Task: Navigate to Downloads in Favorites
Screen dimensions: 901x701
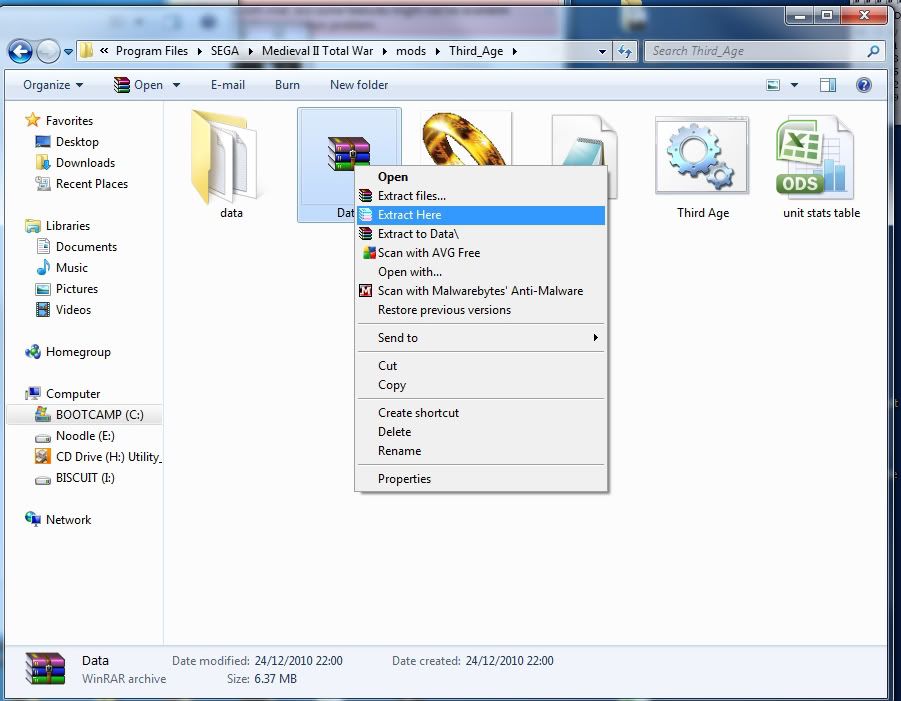Action: [x=85, y=163]
